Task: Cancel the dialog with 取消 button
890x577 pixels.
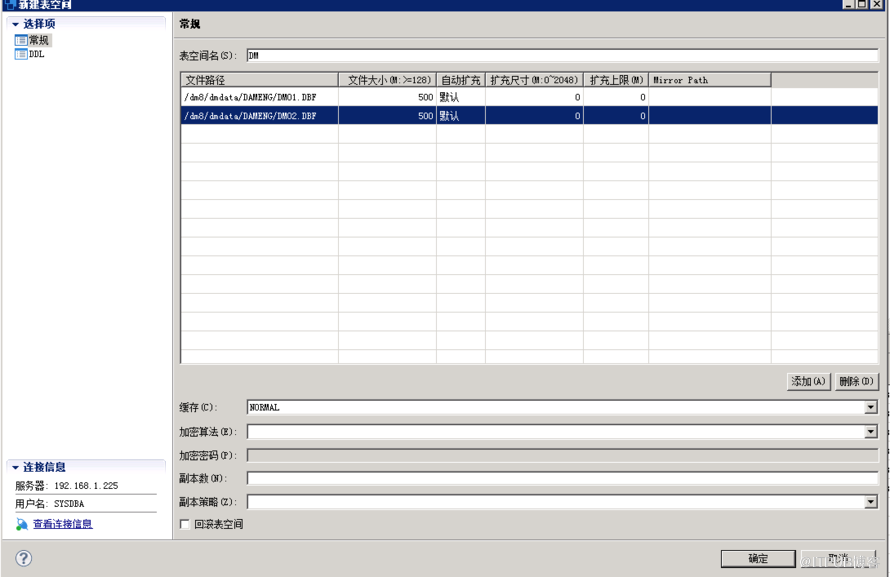Action: tap(839, 559)
